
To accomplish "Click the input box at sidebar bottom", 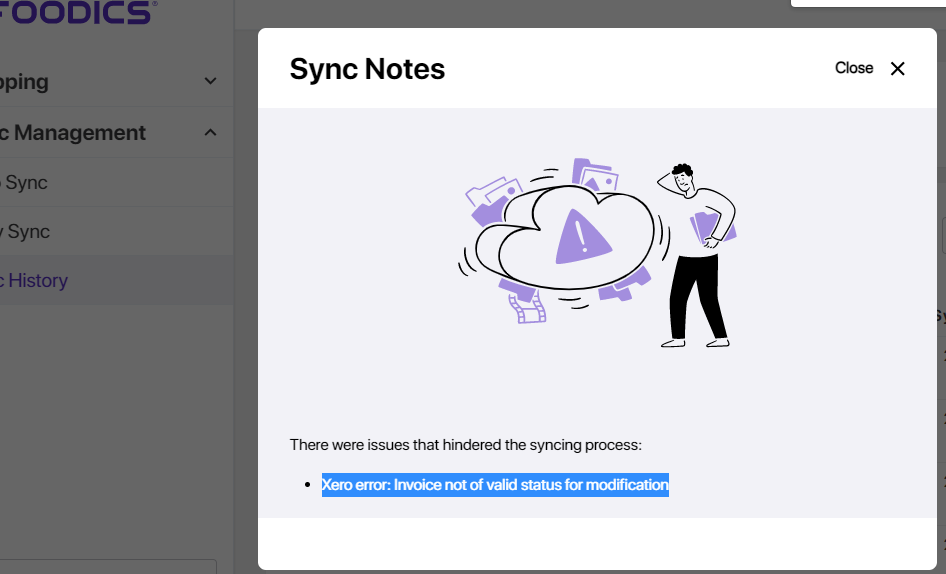I will coord(108,566).
